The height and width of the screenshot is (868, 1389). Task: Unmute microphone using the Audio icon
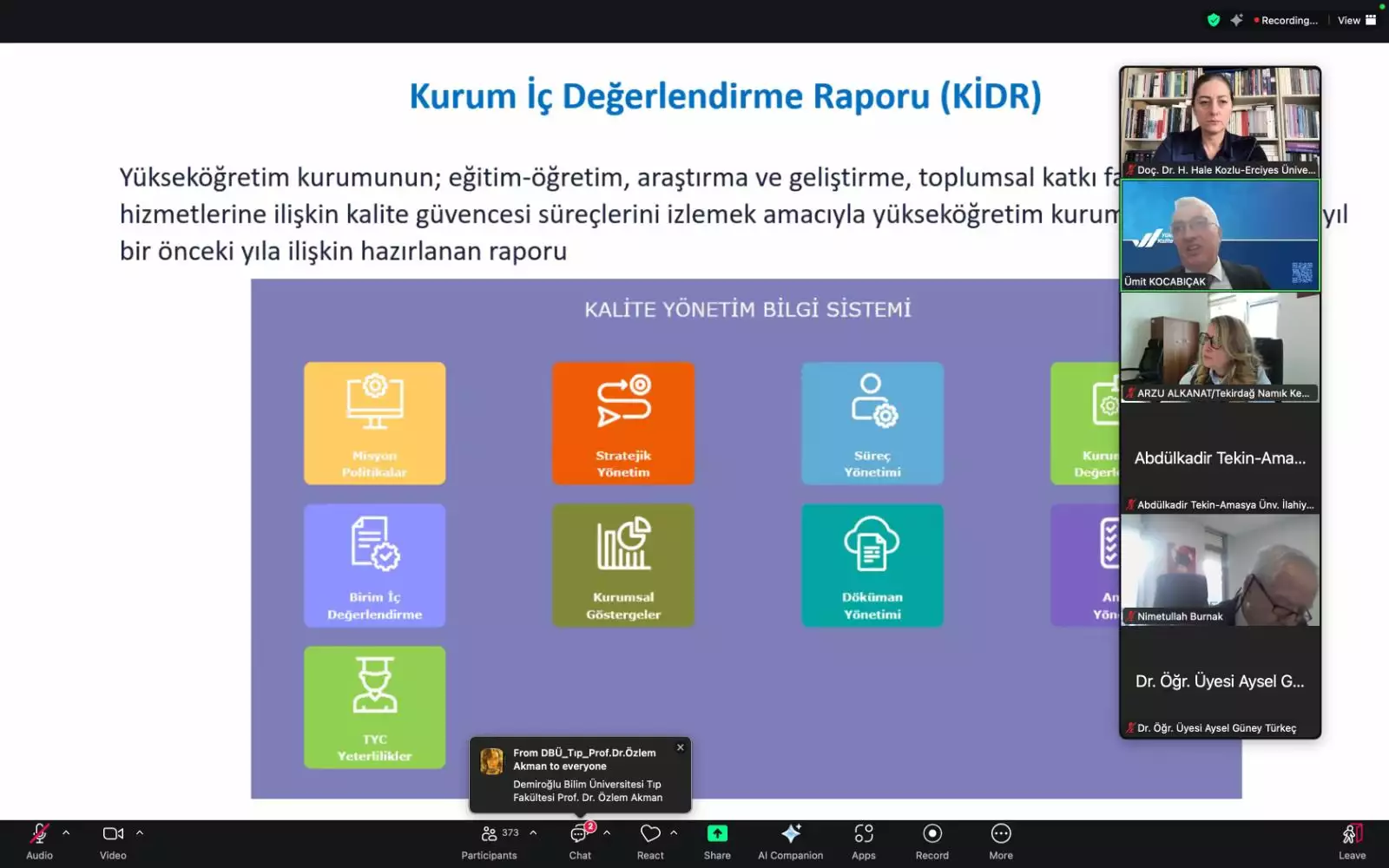point(39,834)
